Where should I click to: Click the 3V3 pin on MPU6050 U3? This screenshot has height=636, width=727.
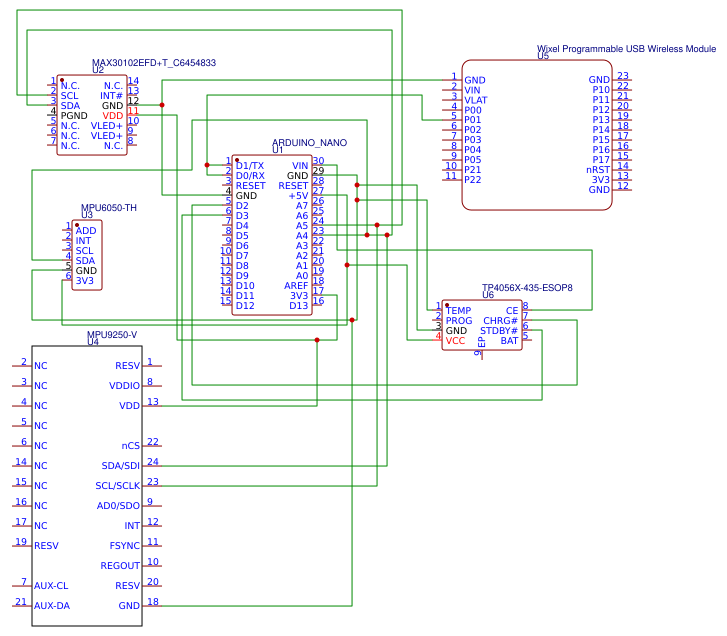(85, 280)
